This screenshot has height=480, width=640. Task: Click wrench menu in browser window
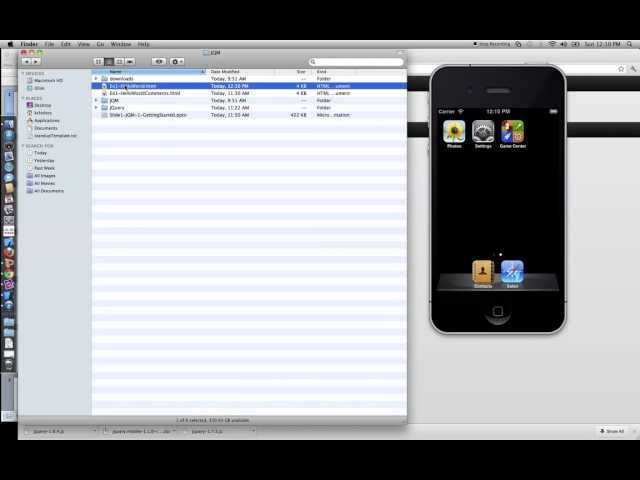pos(633,69)
